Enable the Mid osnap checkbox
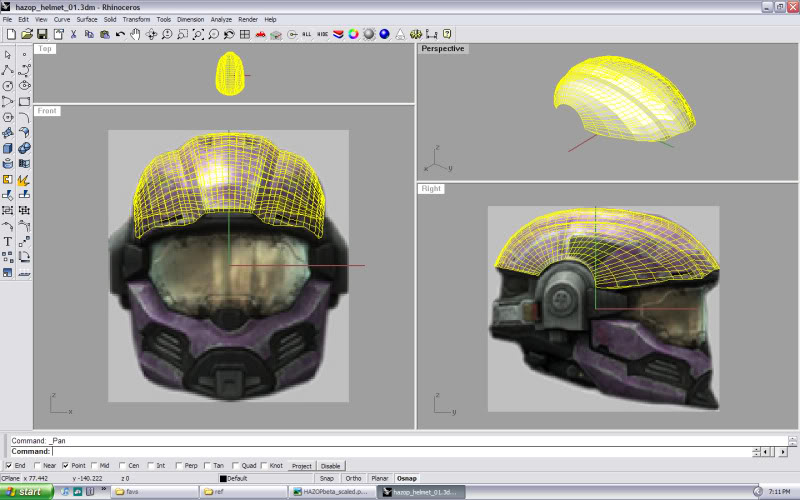 point(94,465)
